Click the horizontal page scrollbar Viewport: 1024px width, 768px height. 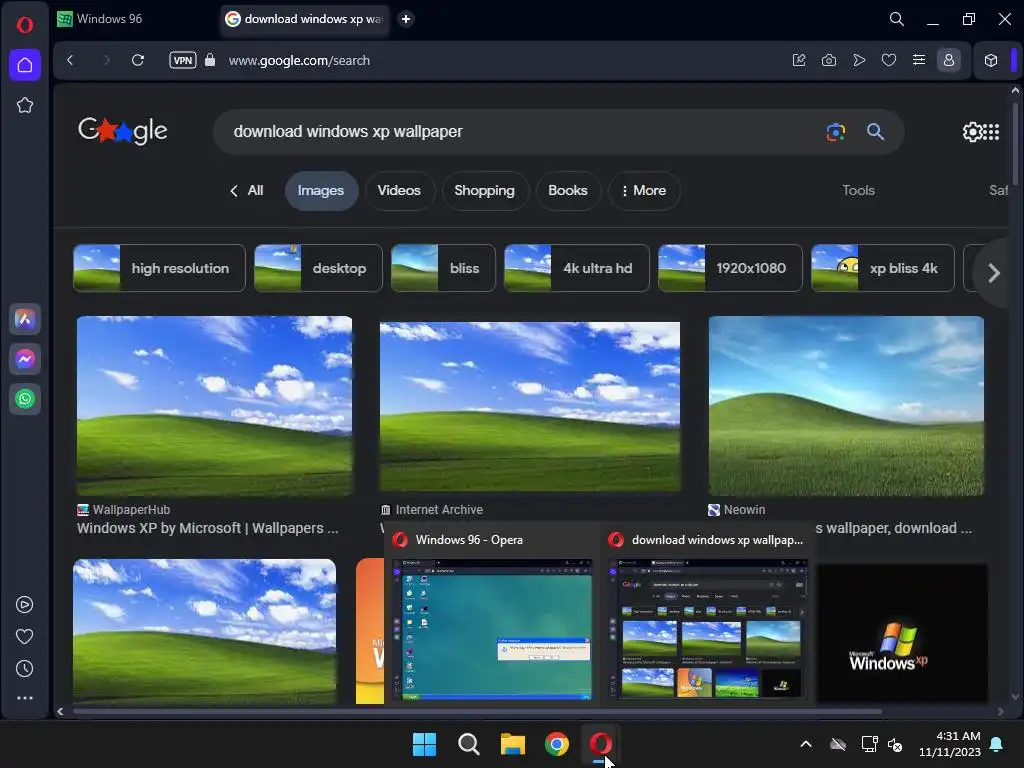[477, 711]
